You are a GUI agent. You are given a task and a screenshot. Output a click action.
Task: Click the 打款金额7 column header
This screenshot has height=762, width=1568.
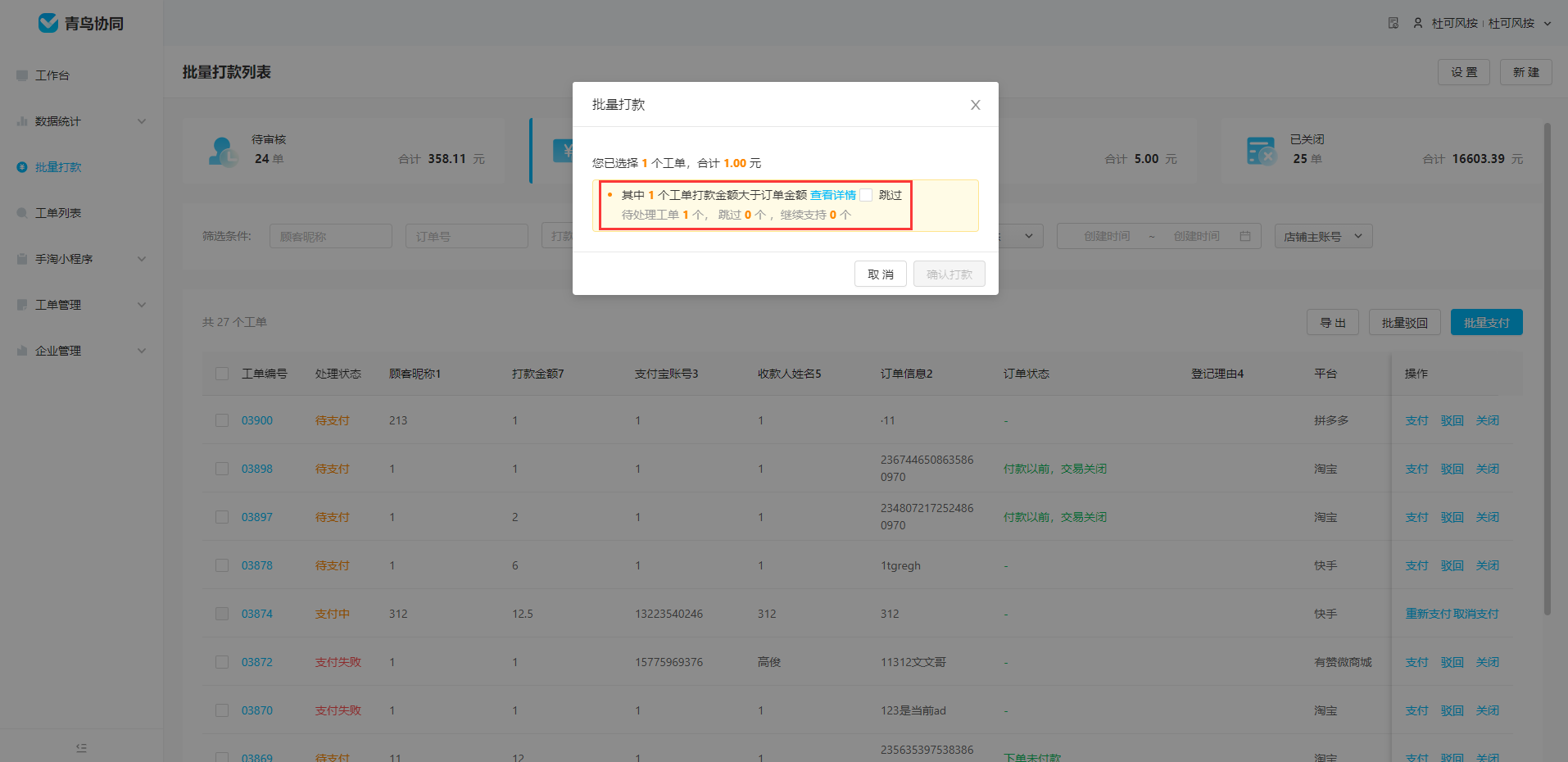(x=537, y=374)
